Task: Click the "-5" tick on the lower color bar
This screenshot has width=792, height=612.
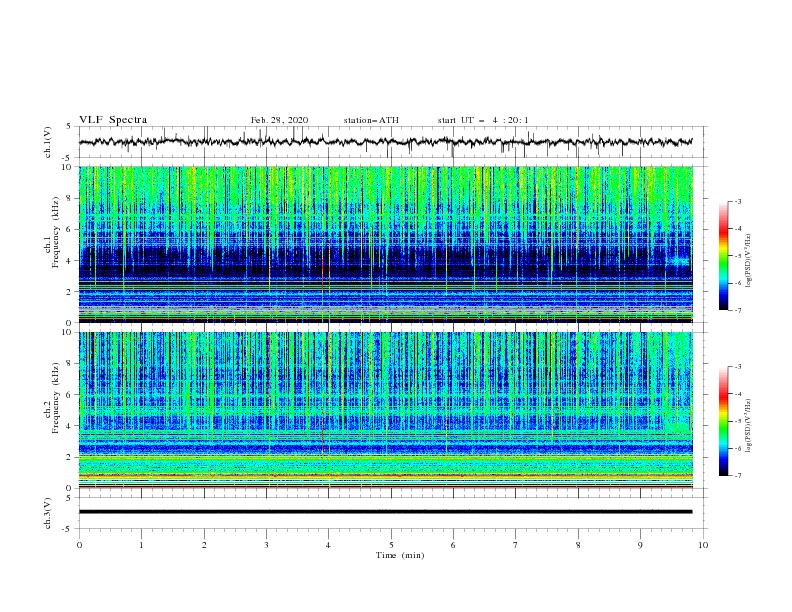Action: 737,421
